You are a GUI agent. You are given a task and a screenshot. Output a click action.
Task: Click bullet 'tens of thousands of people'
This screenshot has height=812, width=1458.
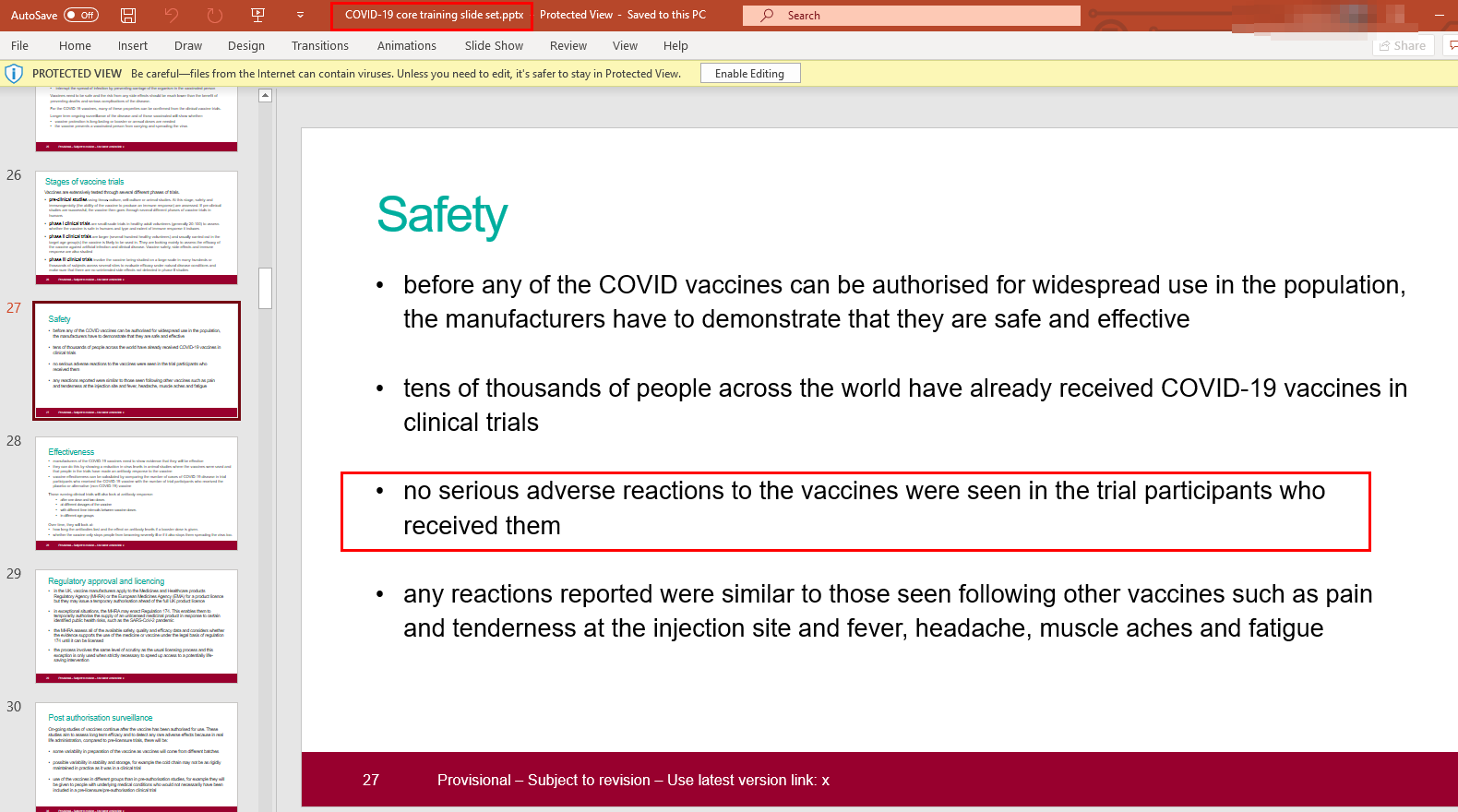click(x=905, y=405)
